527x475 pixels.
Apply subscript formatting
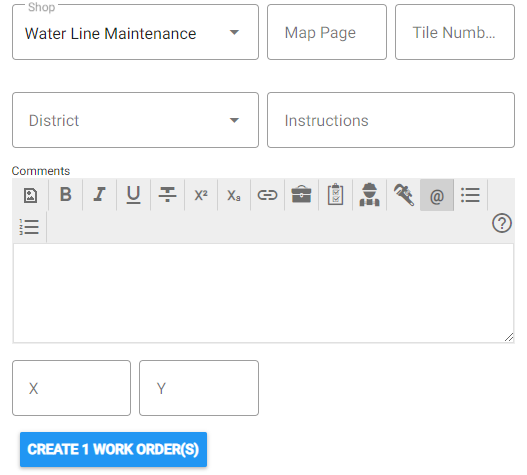click(x=234, y=195)
